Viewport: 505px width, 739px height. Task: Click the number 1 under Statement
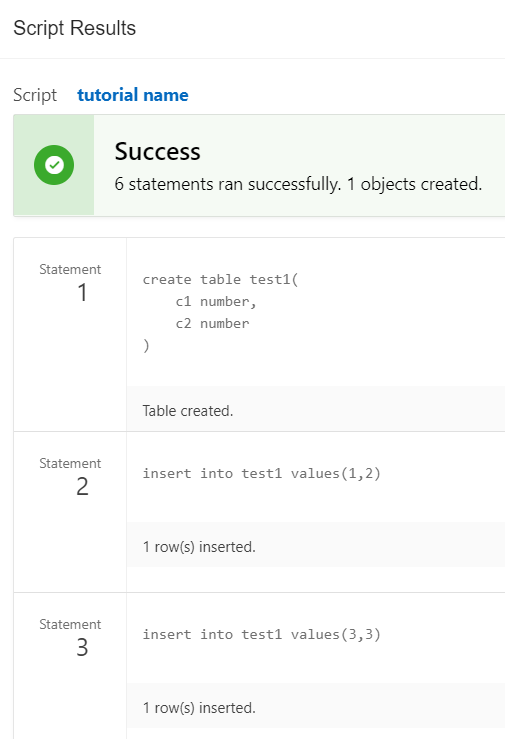coord(82,293)
